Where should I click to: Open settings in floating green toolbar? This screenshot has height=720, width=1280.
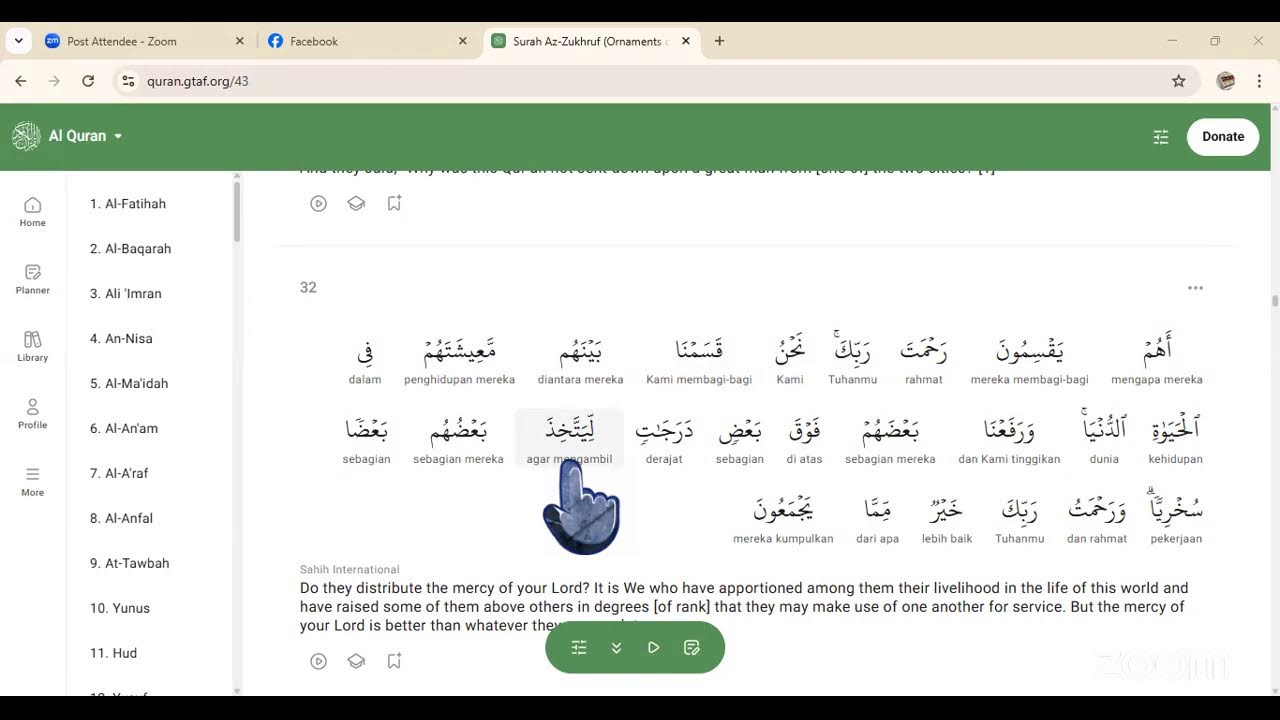click(x=579, y=648)
